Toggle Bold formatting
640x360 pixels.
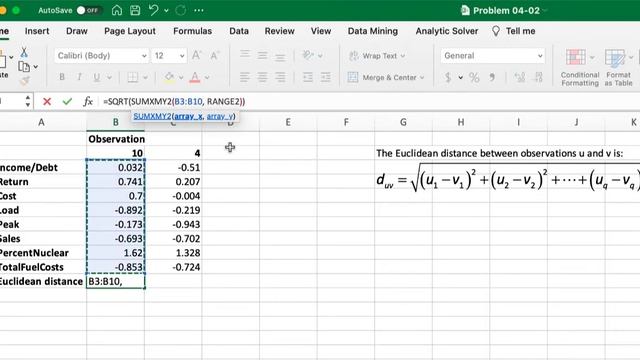point(62,77)
